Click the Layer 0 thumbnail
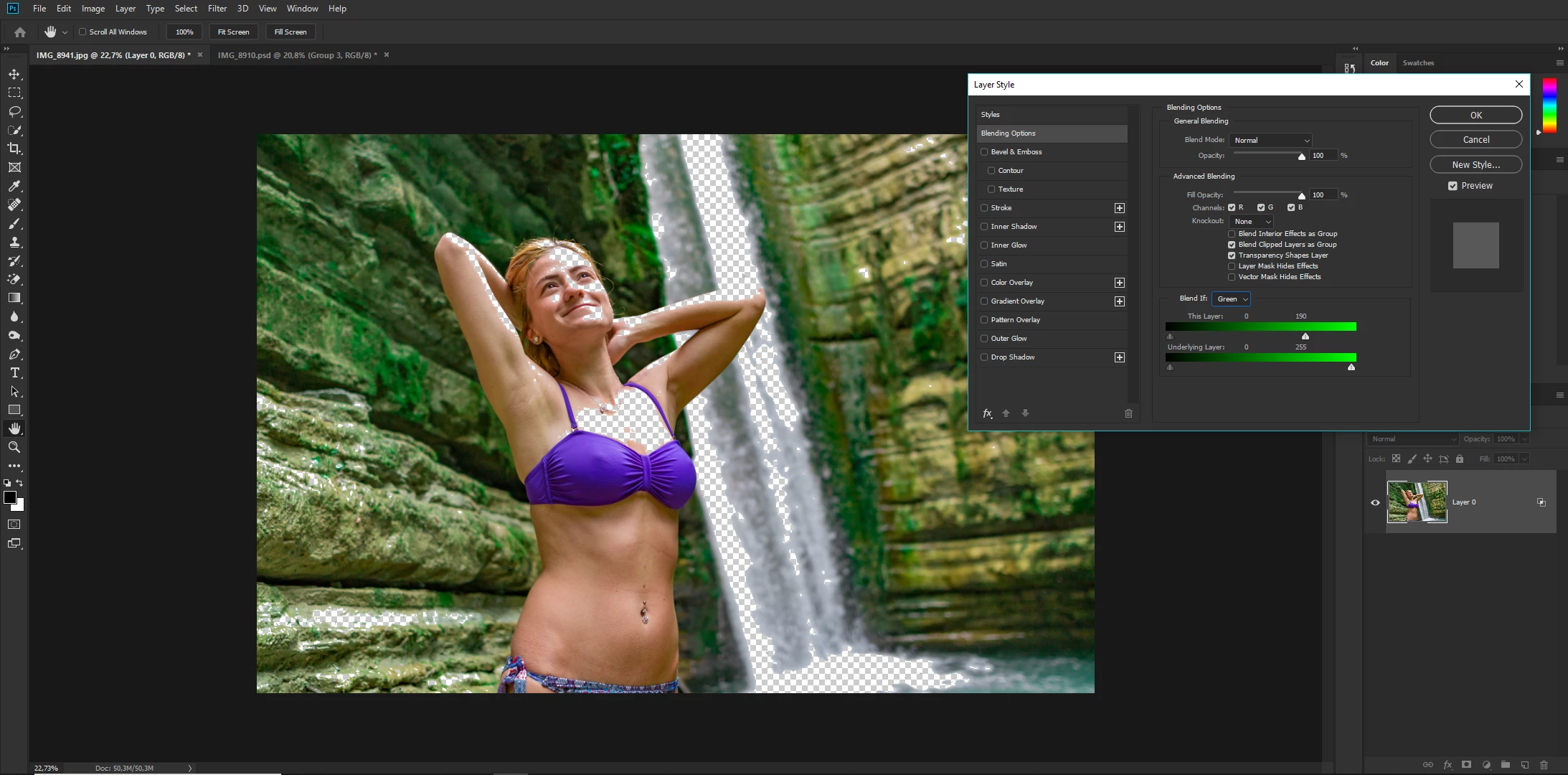Screen dimensions: 1568x775 point(1417,502)
